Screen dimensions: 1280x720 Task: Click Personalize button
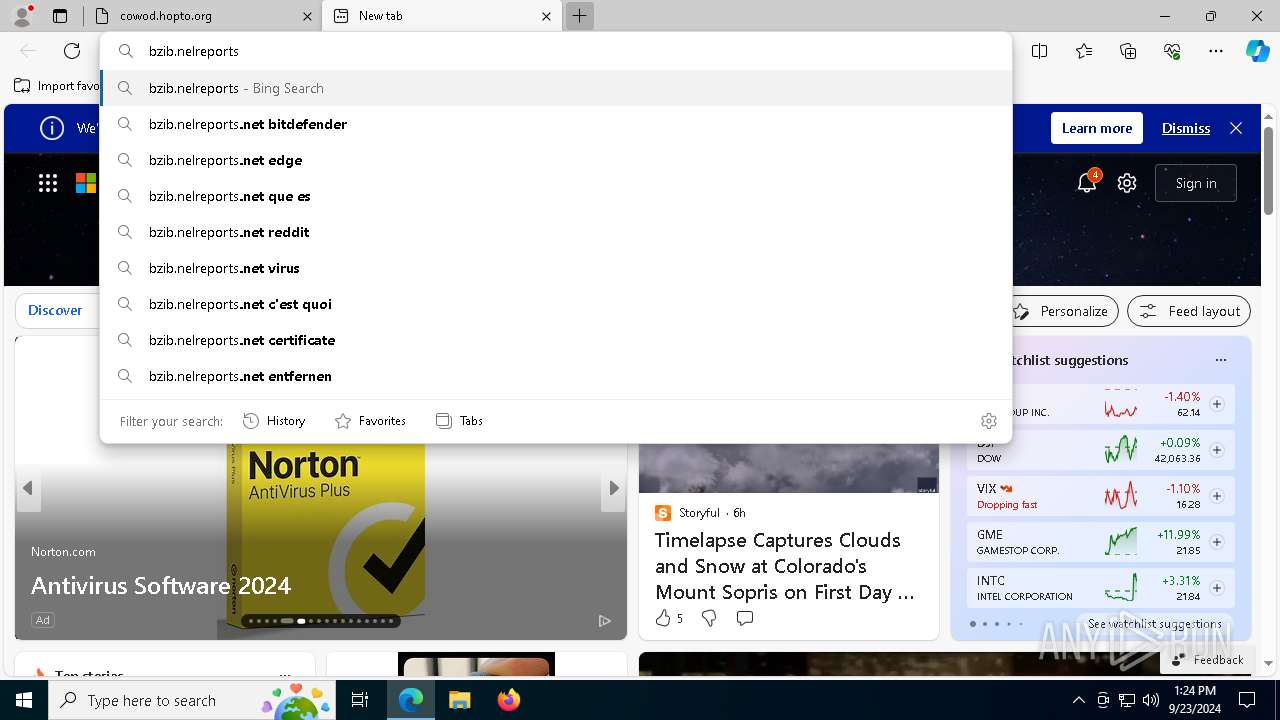(1061, 311)
